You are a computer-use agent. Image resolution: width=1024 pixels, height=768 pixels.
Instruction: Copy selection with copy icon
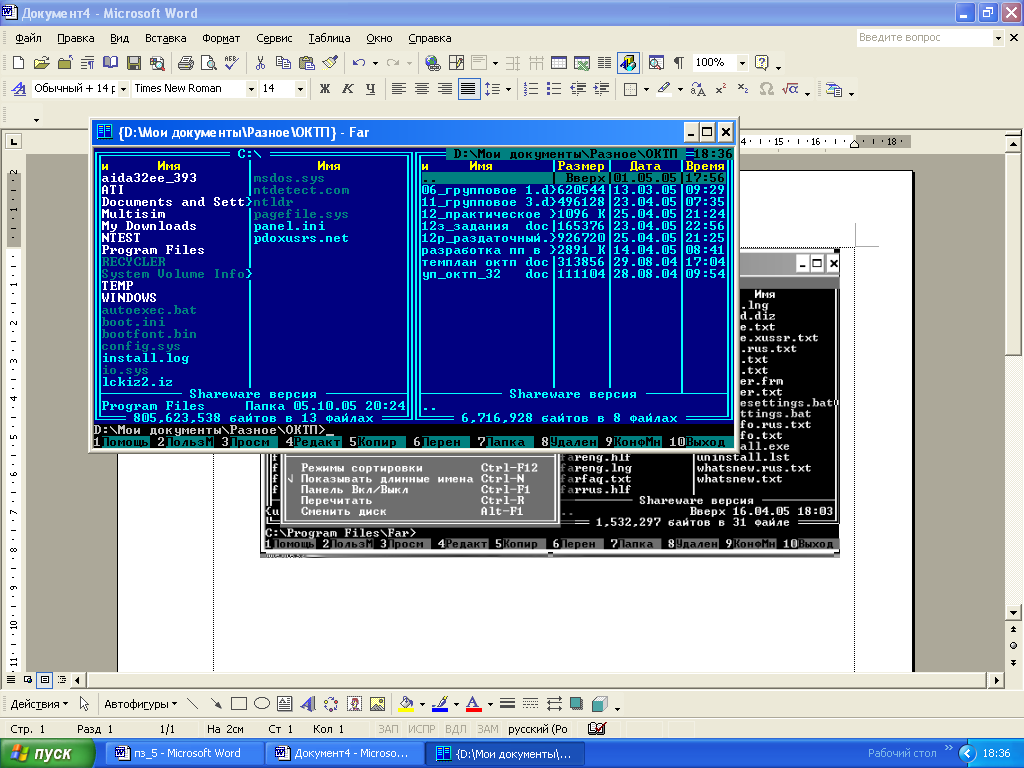tap(283, 63)
